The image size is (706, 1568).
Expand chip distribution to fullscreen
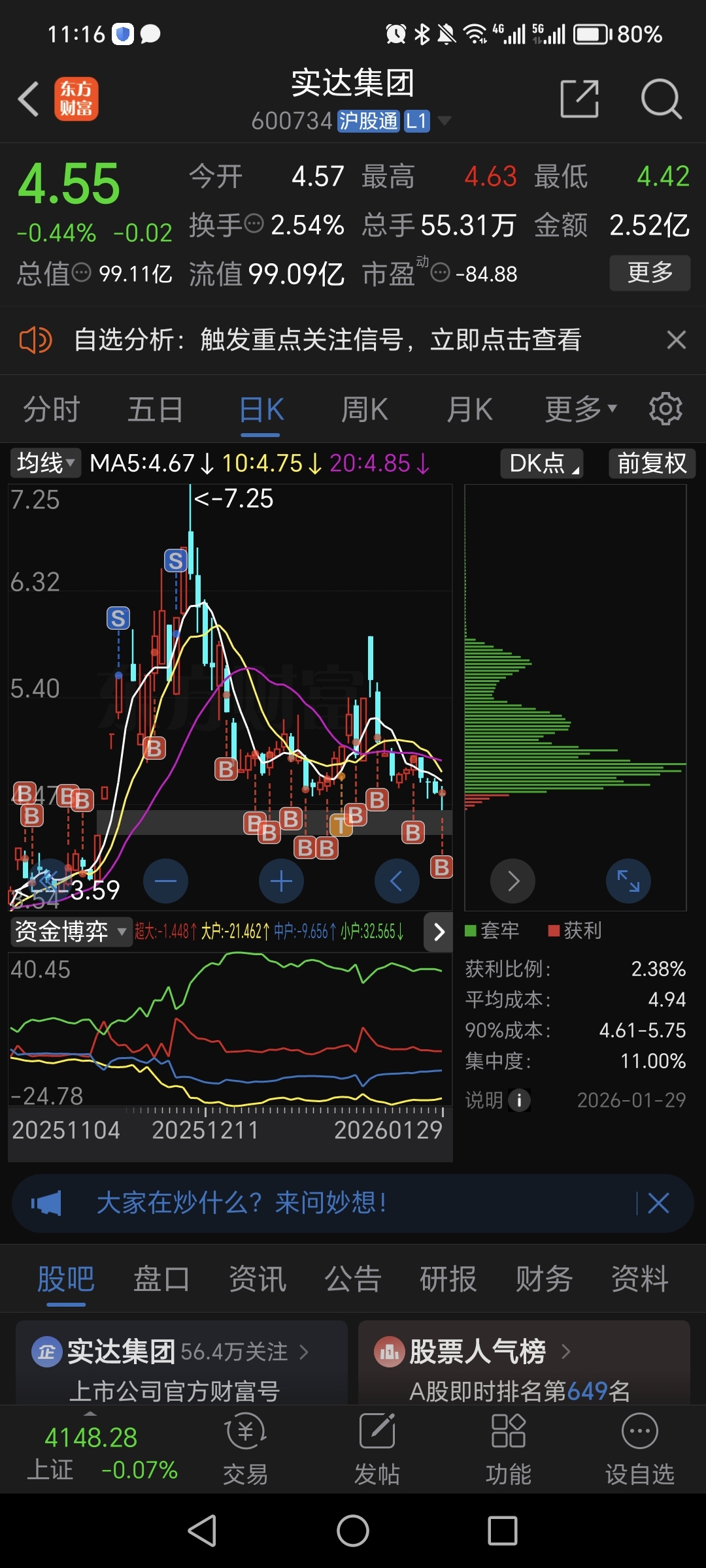pyautogui.click(x=628, y=881)
